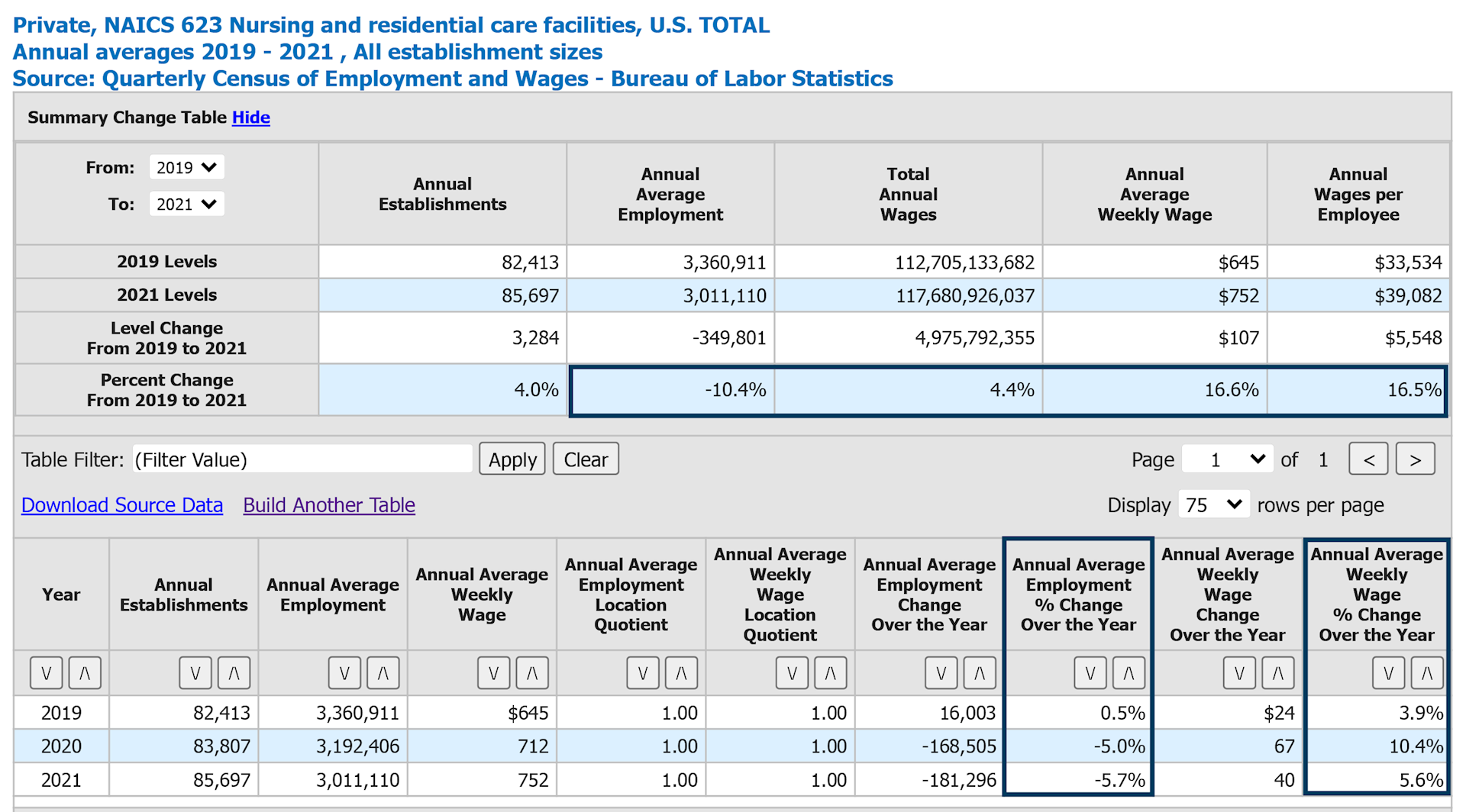Select the 2019 Levels row header
Image resolution: width=1466 pixels, height=812 pixels.
click(167, 262)
